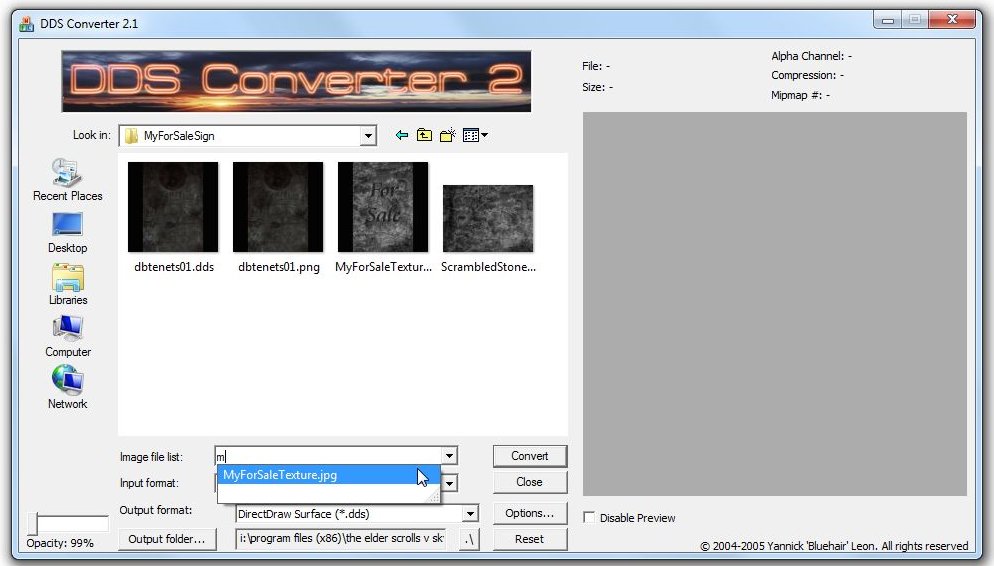
Task: Expand the Look in folder dropdown
Action: tap(368, 136)
